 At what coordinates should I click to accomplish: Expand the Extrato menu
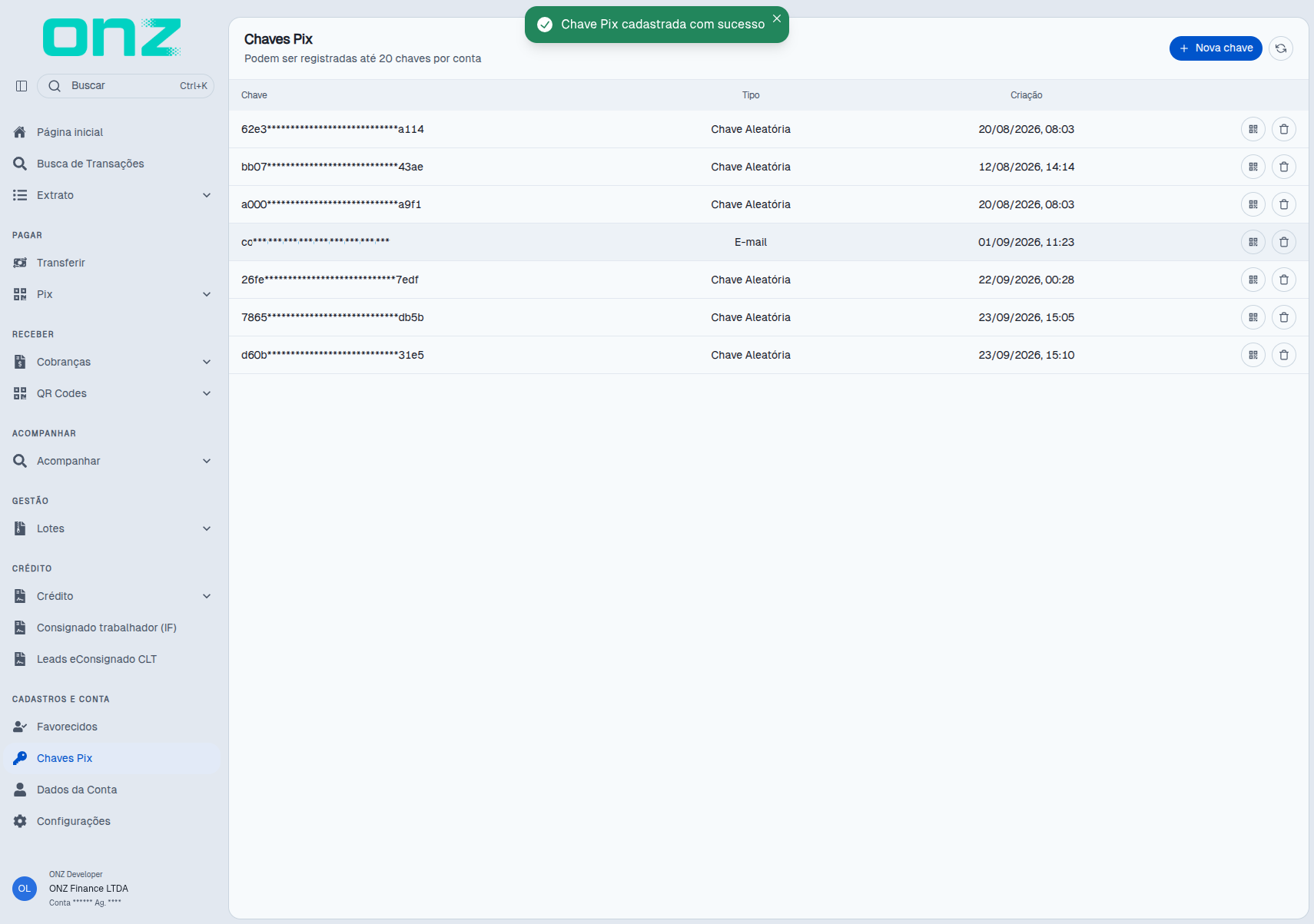coord(112,195)
